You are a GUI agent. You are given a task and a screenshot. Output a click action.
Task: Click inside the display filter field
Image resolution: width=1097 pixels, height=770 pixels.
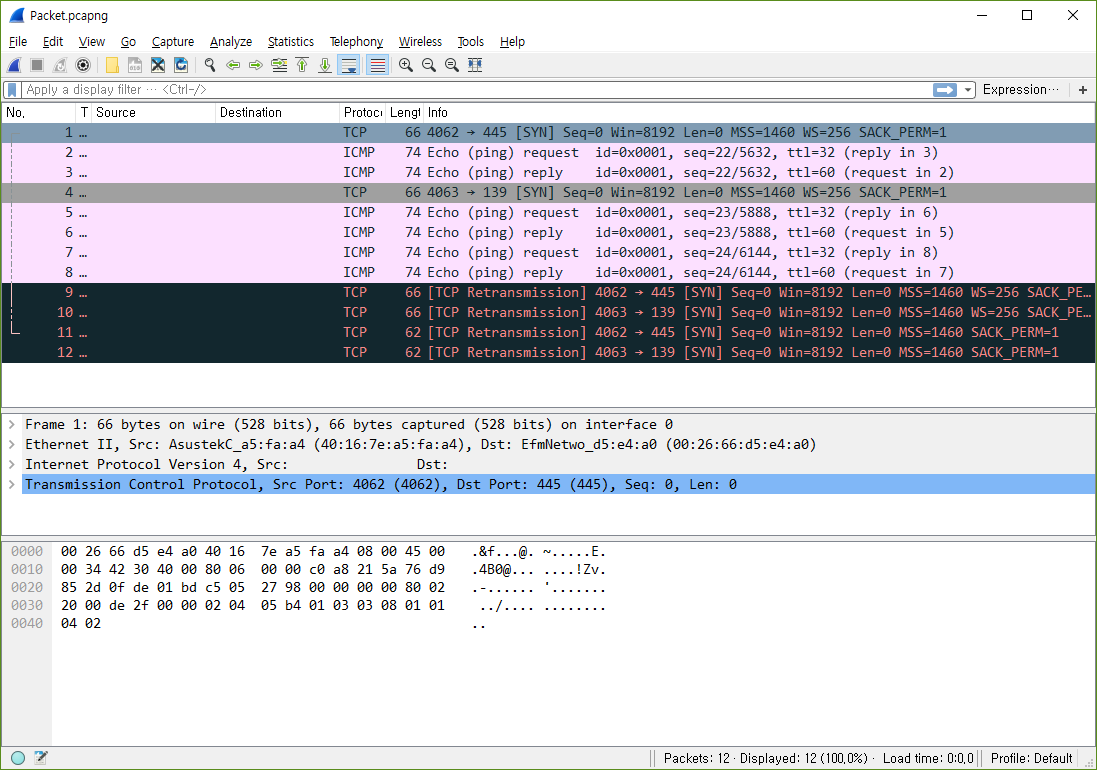[476, 90]
